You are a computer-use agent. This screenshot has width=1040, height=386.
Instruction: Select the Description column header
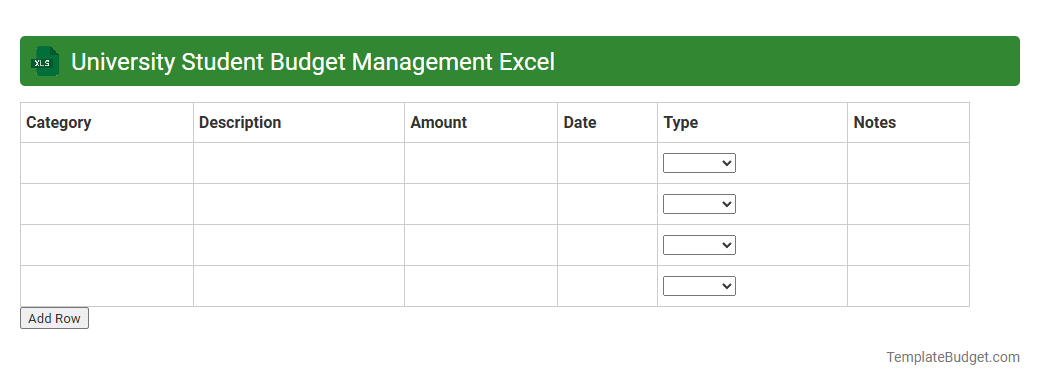[x=299, y=123]
